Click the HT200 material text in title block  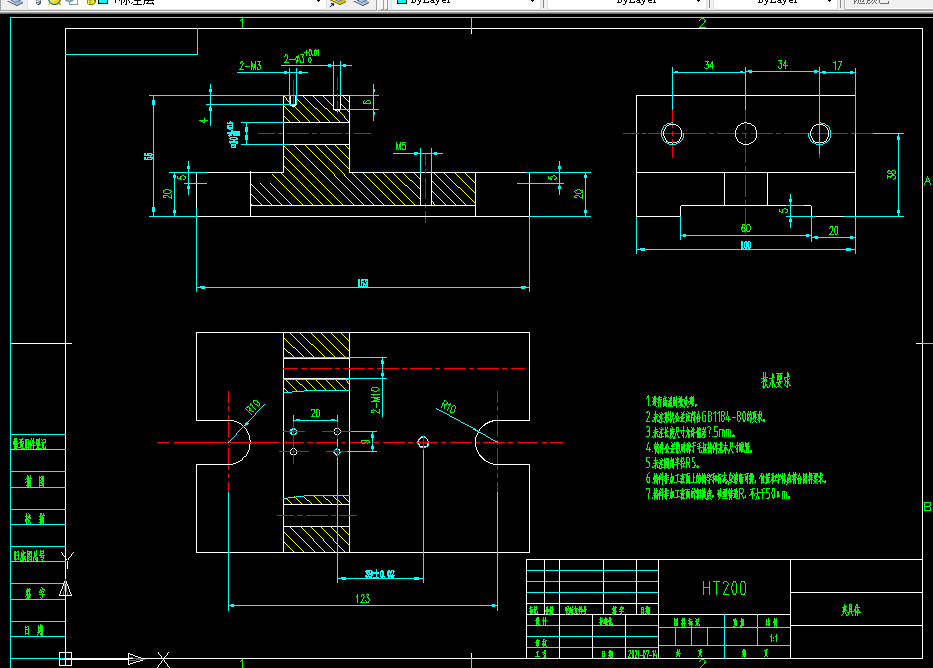[x=724, y=589]
